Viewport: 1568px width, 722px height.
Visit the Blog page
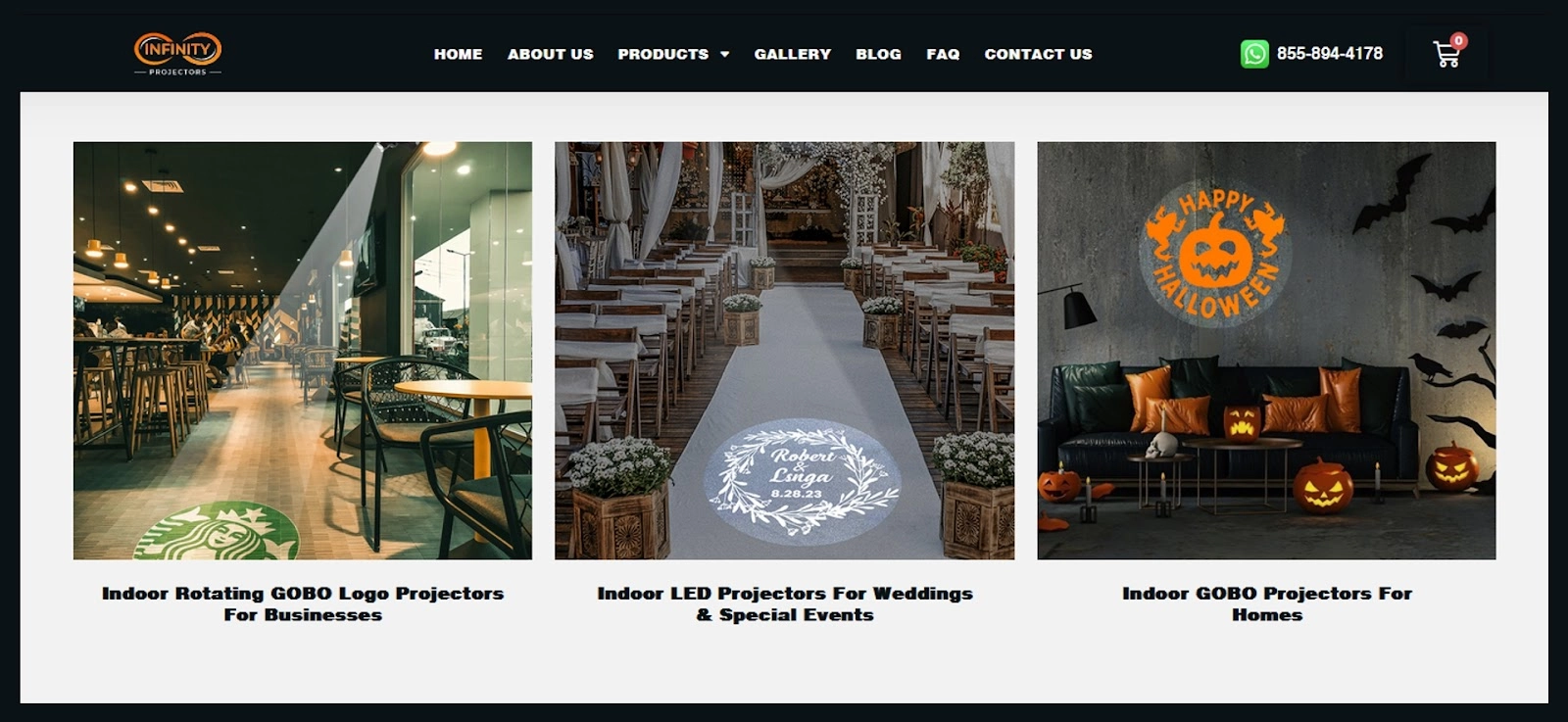point(878,55)
